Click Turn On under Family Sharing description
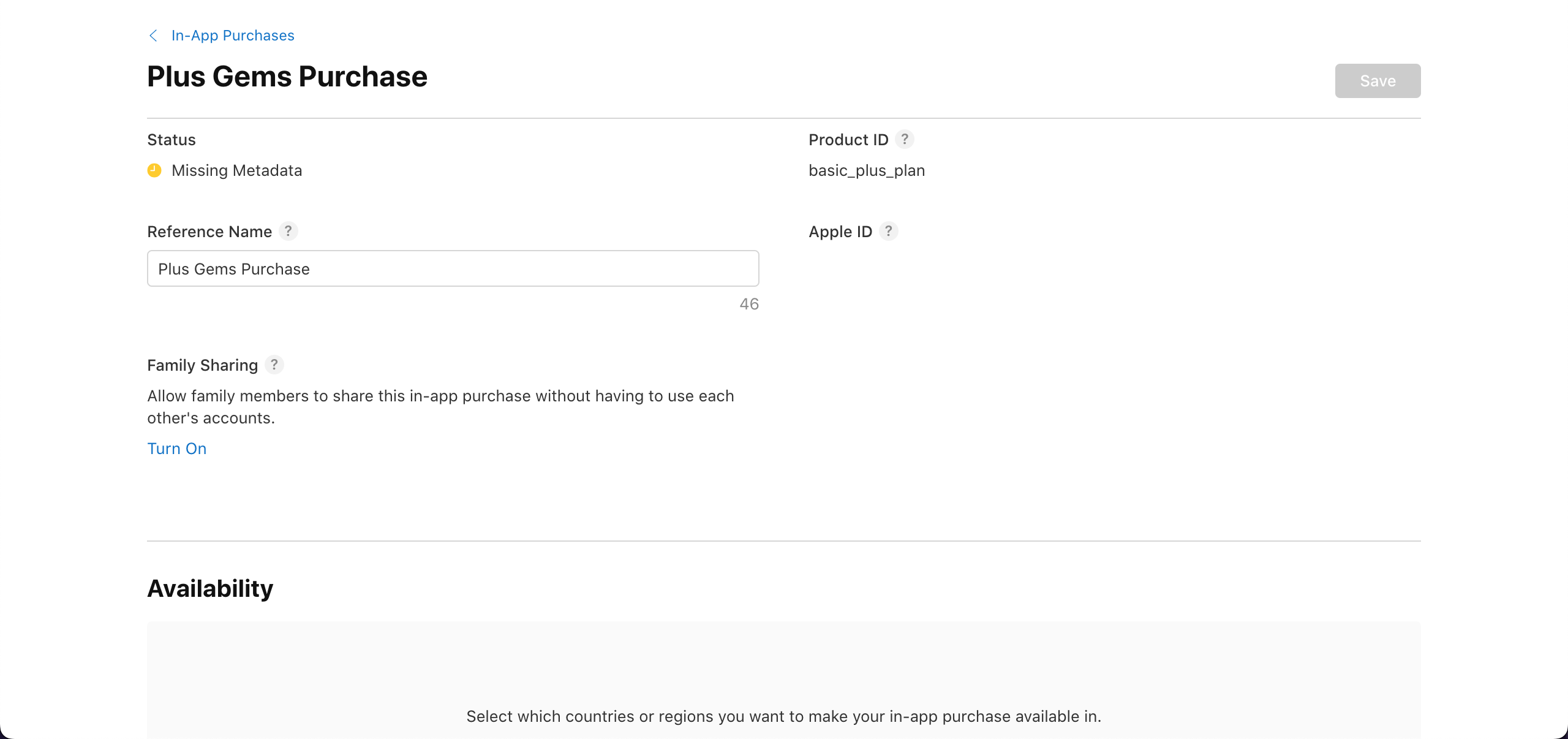This screenshot has width=1568, height=739. pyautogui.click(x=176, y=449)
